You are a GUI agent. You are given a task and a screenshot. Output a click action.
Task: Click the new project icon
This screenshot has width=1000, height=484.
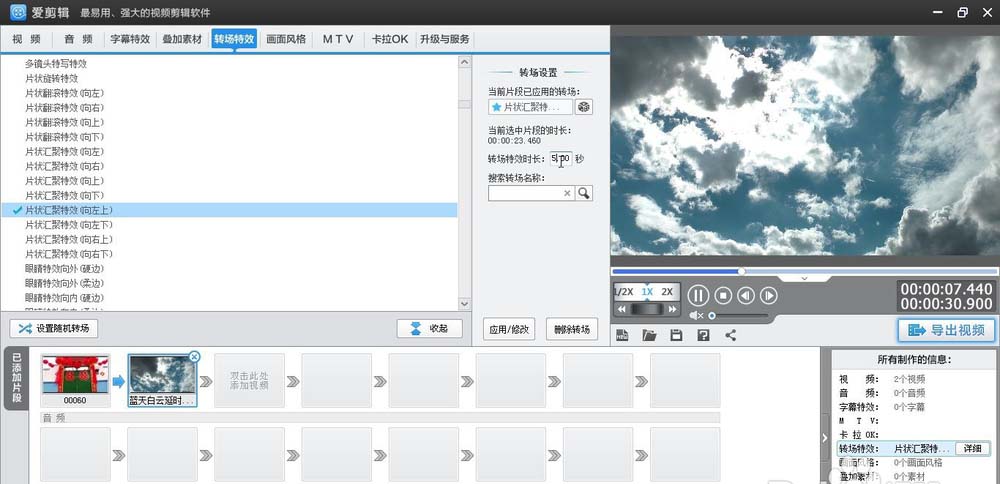[622, 335]
